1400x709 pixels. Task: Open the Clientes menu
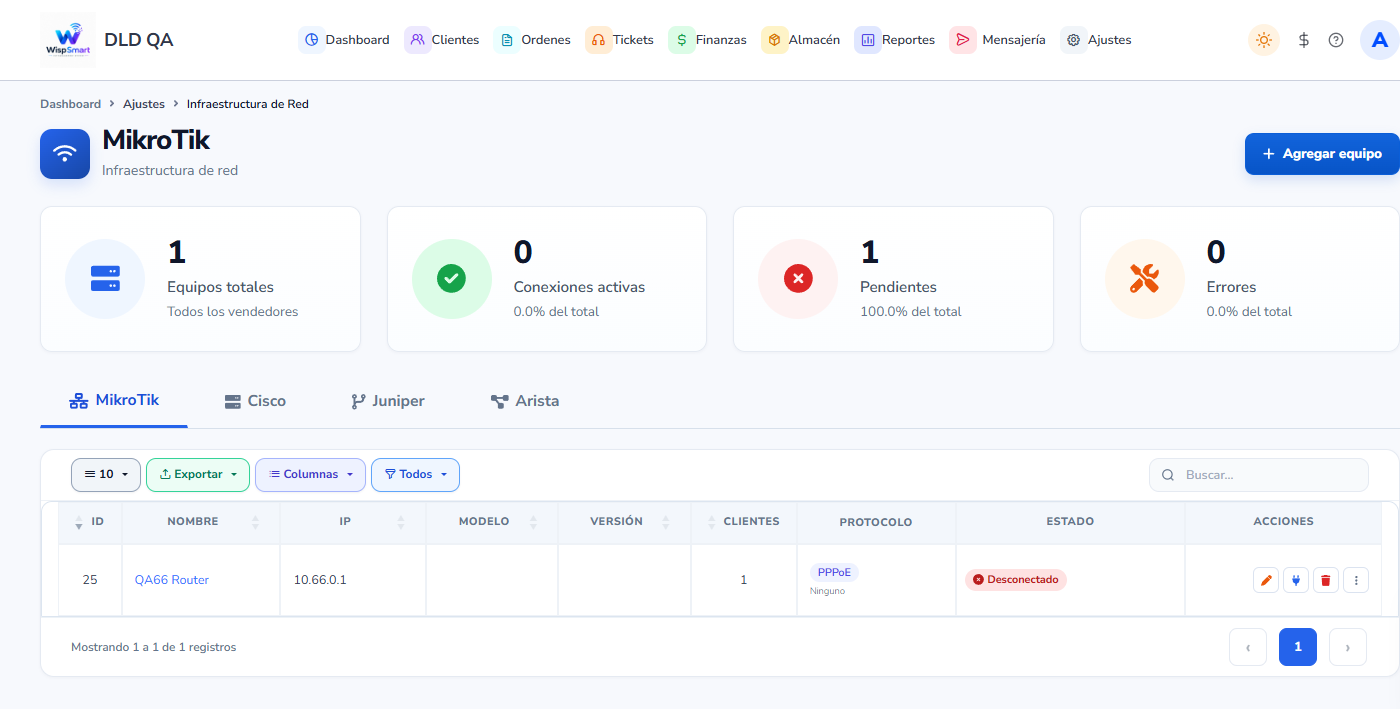[x=443, y=40]
